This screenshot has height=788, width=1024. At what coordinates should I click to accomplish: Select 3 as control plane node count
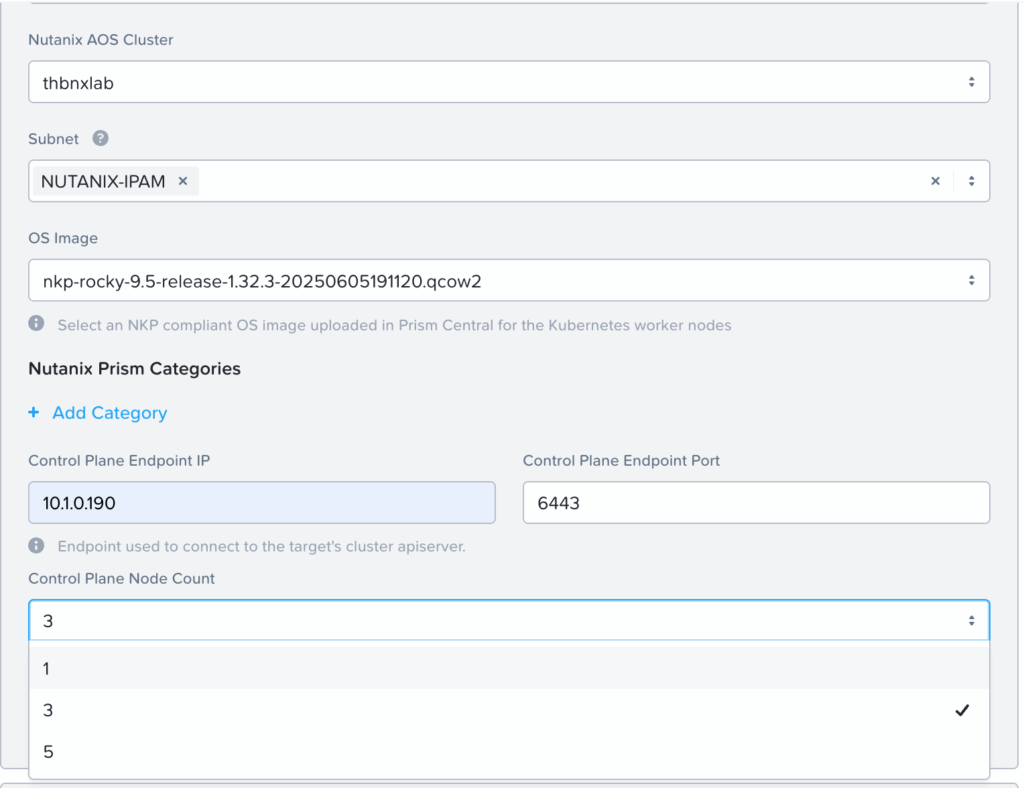[x=509, y=710]
